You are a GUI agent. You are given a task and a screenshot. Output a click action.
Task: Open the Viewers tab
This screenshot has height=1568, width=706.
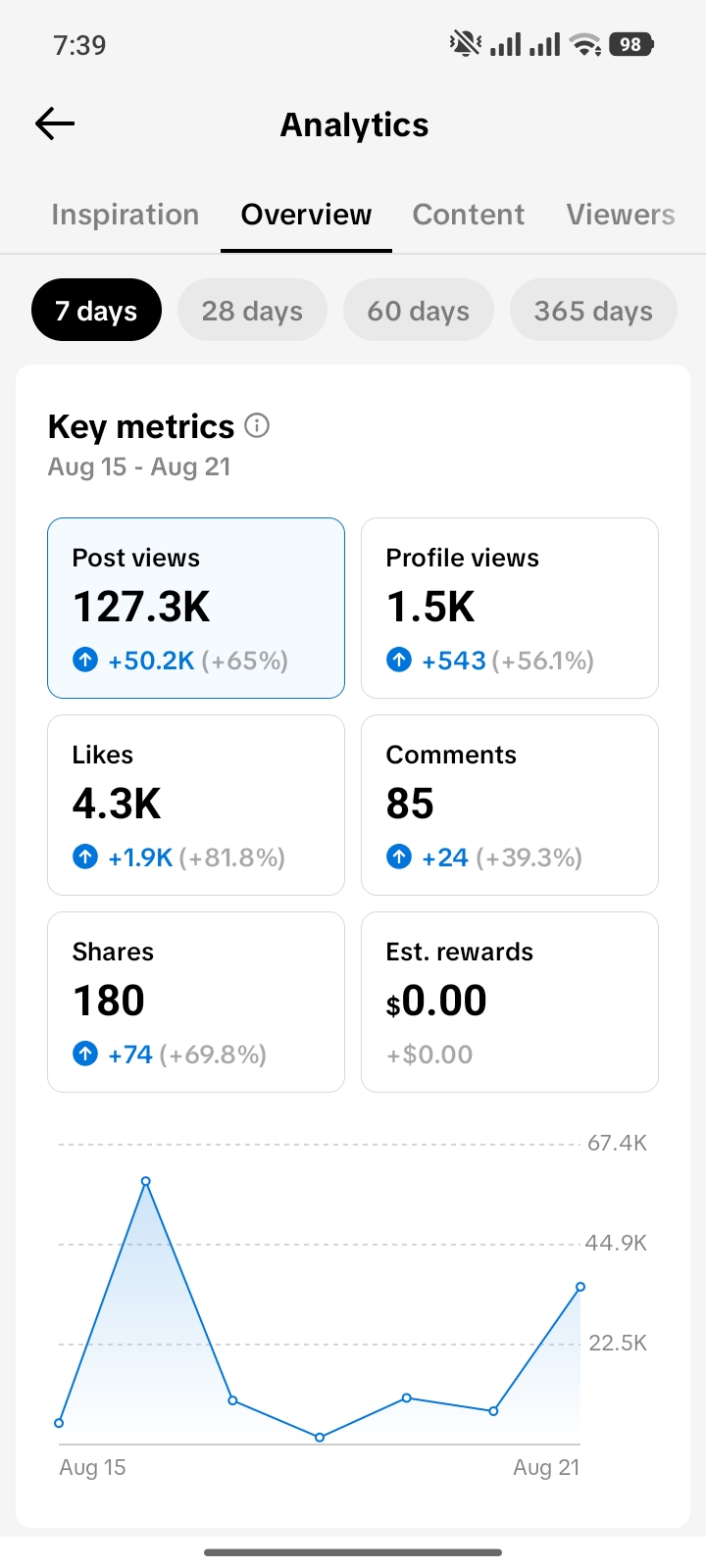tap(621, 215)
